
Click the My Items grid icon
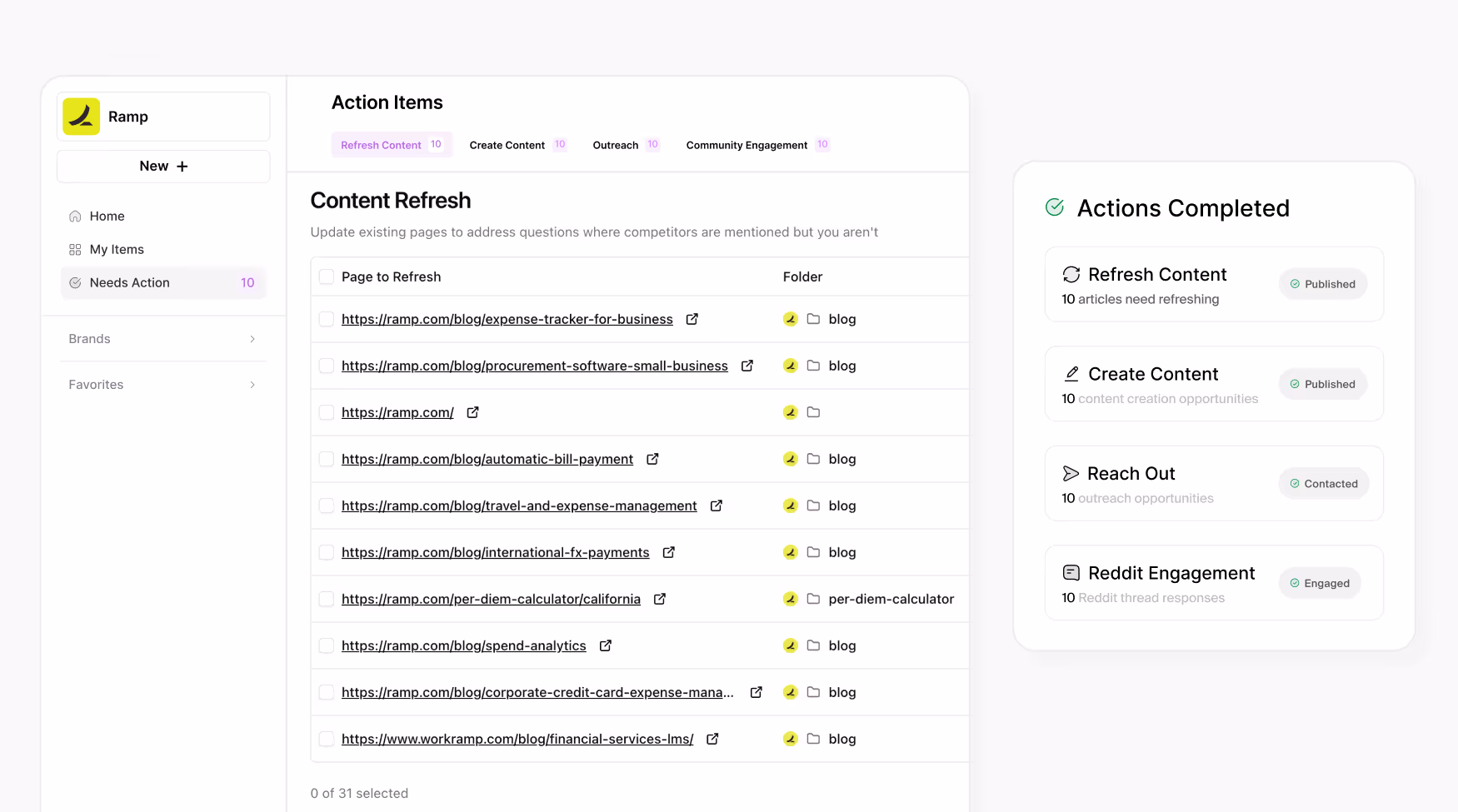coord(75,249)
